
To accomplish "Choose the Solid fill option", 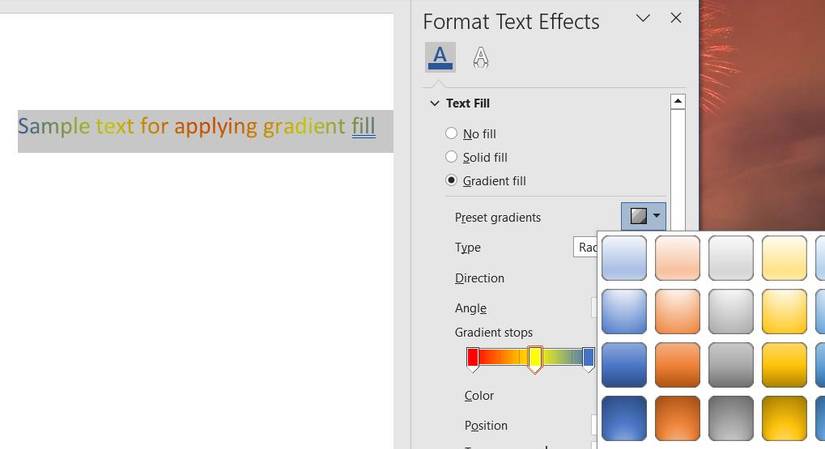I will tap(452, 157).
